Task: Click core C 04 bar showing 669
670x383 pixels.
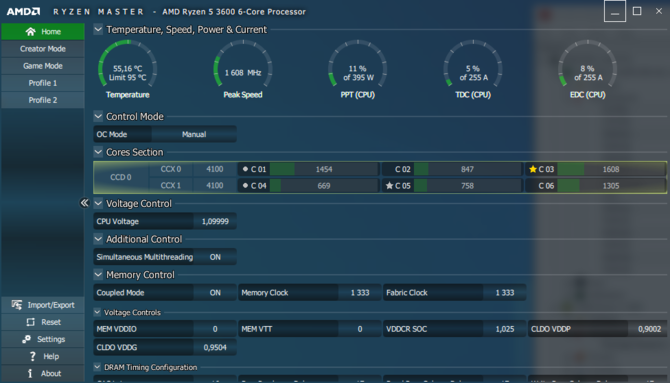Action: 324,186
